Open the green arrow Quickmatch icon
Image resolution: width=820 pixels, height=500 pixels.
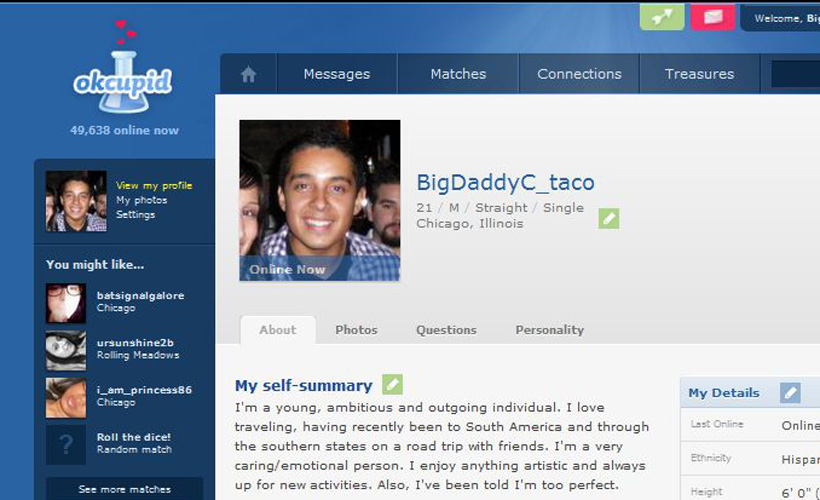tap(662, 17)
